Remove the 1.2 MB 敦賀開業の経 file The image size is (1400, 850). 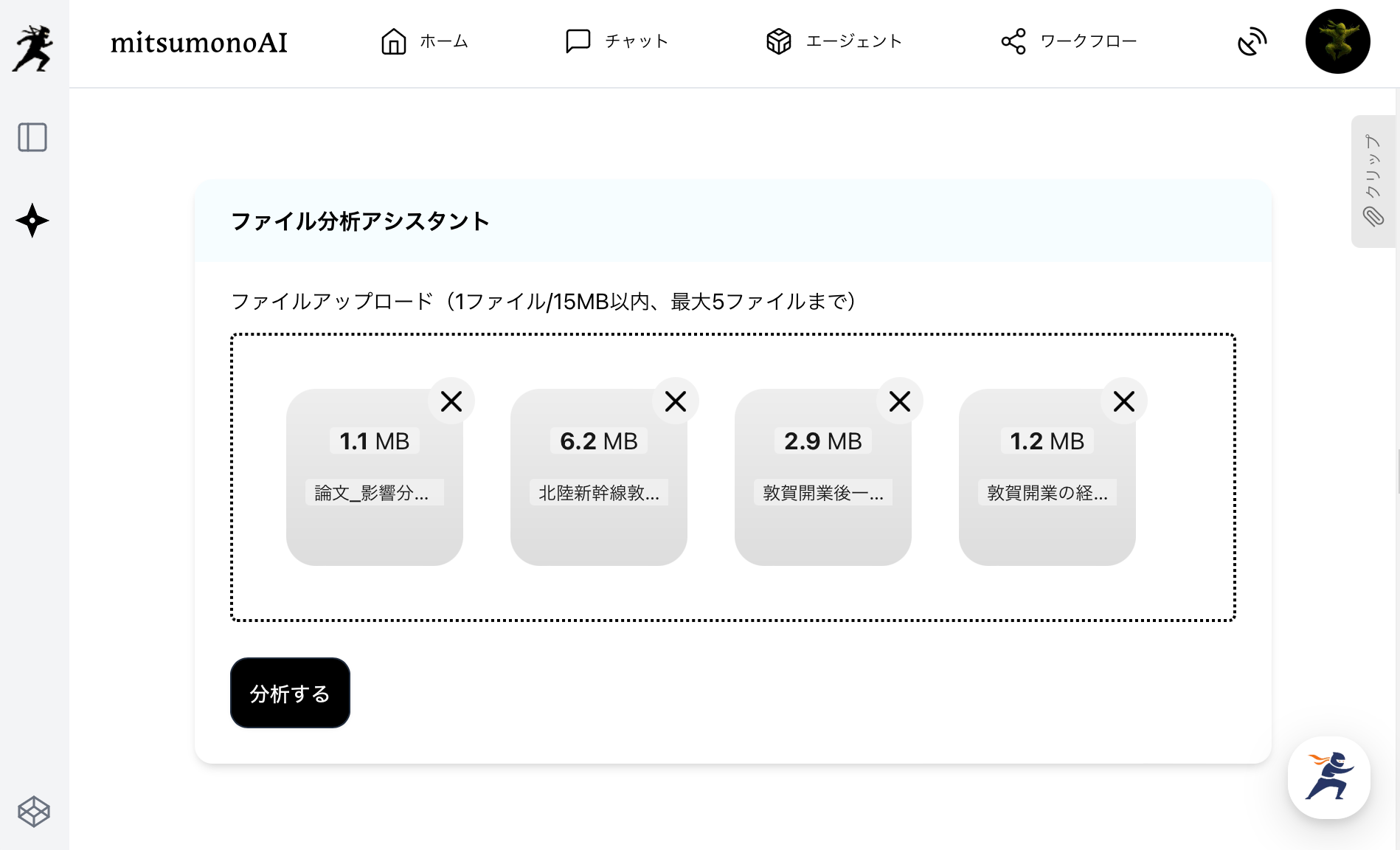tap(1124, 401)
